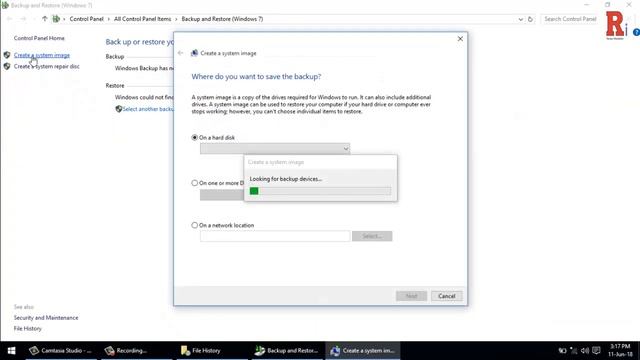
Task: Click the Search Control Panel box
Action: [x=571, y=19]
